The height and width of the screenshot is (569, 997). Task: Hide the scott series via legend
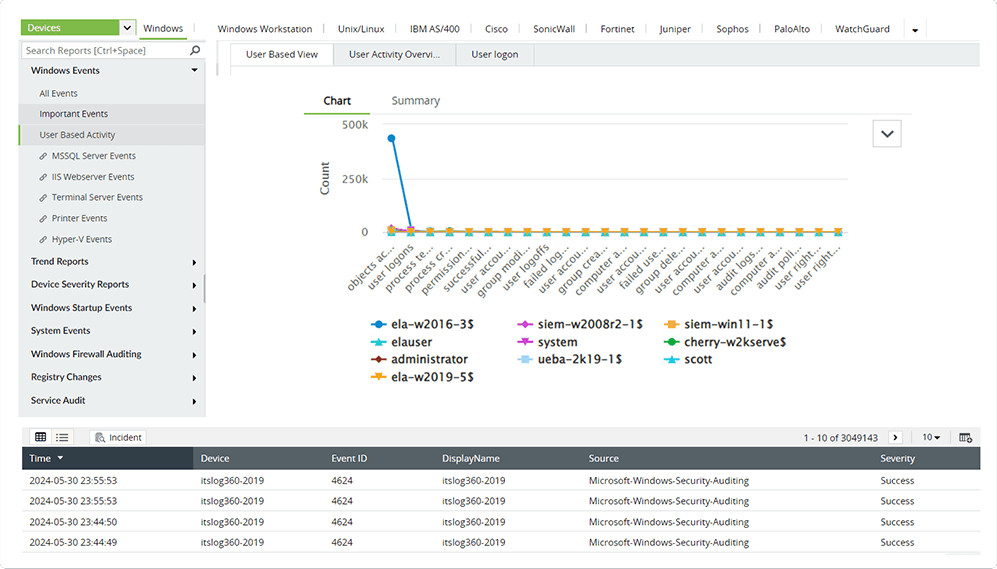coord(697,359)
